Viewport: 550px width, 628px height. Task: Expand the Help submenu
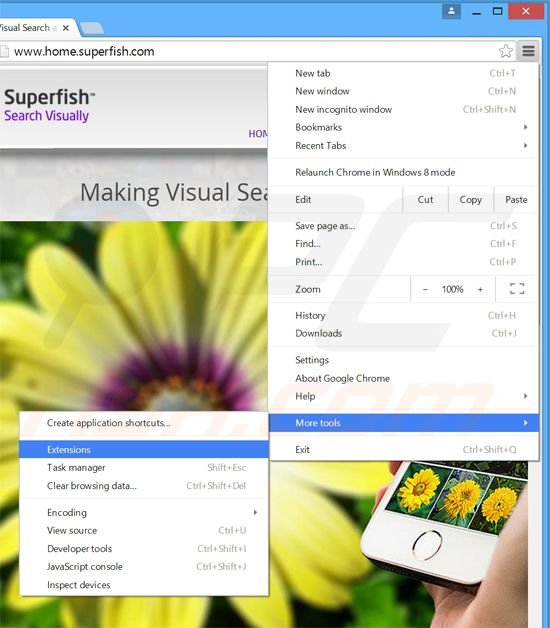[404, 396]
